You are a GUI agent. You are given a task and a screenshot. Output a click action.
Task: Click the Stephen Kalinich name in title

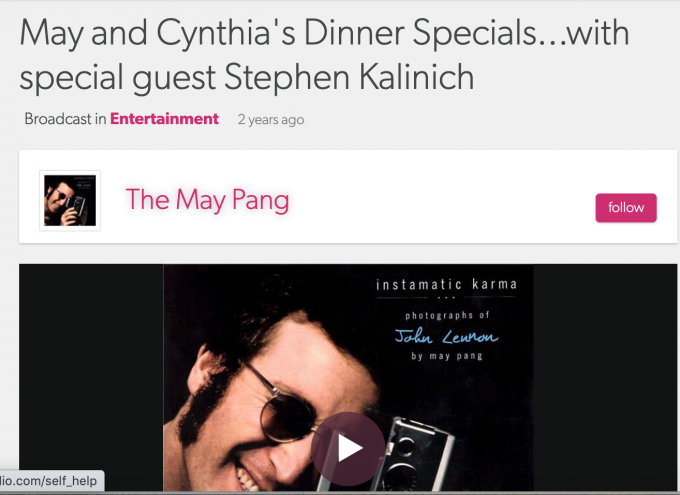coord(349,77)
